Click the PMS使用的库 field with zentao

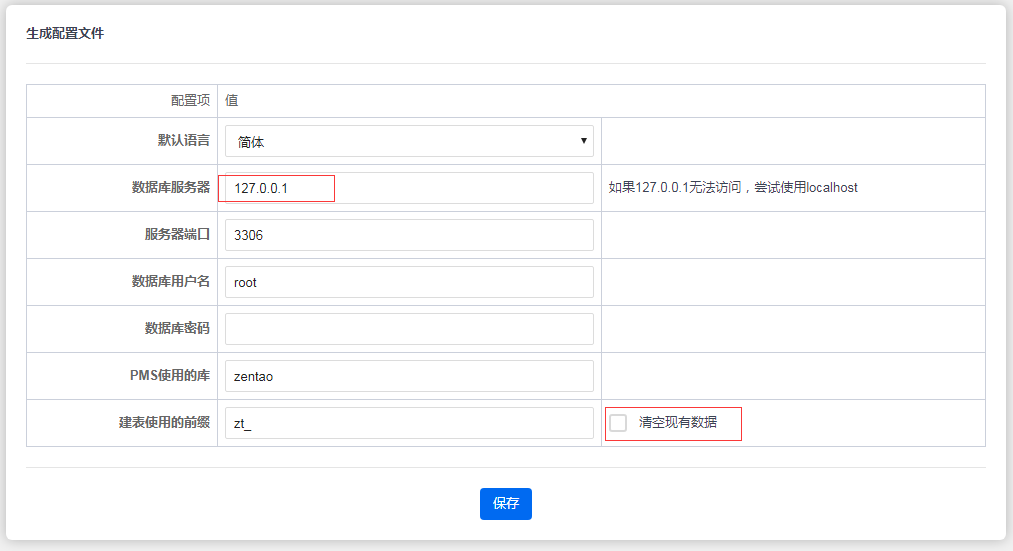pyautogui.click(x=409, y=376)
